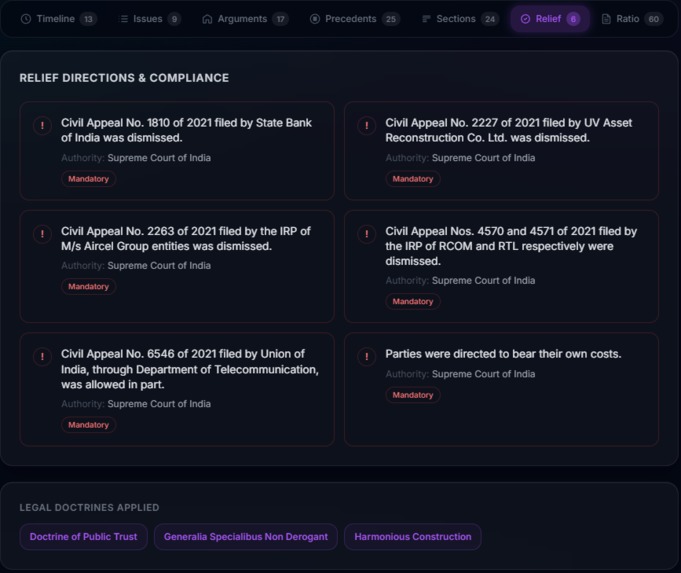Click Authority line on RCOM and RTL card
This screenshot has width=681, height=573.
coord(460,281)
